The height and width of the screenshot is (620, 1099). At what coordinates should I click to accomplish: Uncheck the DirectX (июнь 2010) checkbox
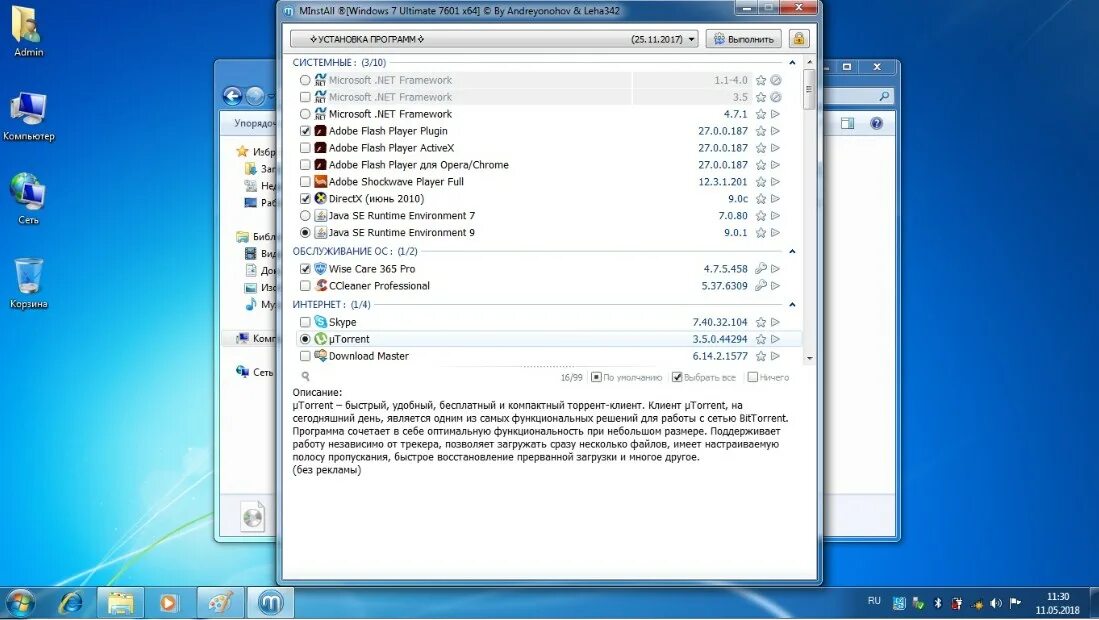305,199
